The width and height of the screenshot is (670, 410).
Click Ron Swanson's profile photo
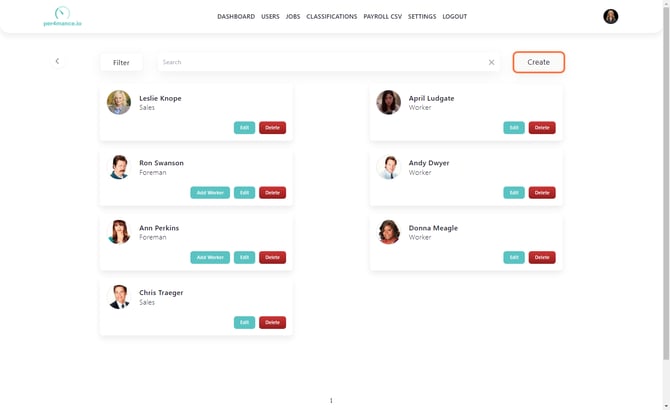[x=119, y=167]
